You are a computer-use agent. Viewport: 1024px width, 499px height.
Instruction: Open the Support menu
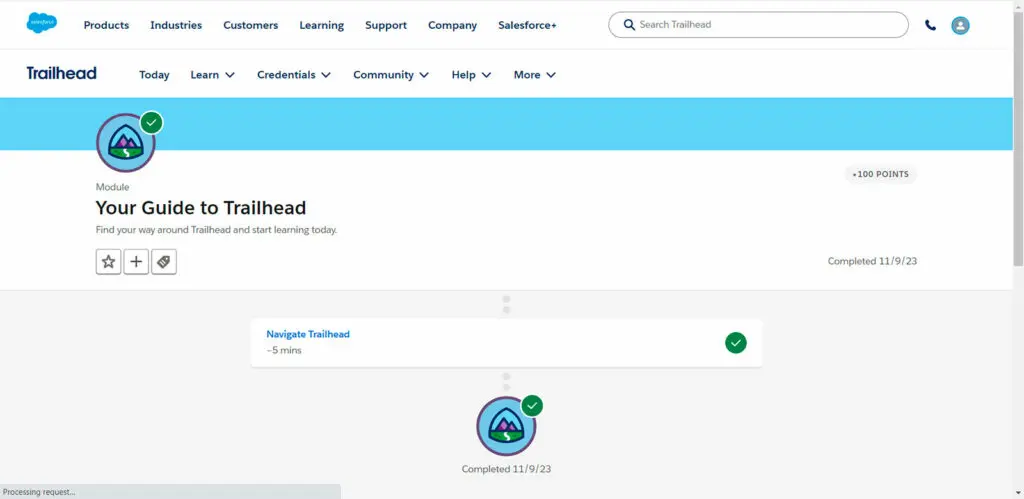[x=386, y=25]
